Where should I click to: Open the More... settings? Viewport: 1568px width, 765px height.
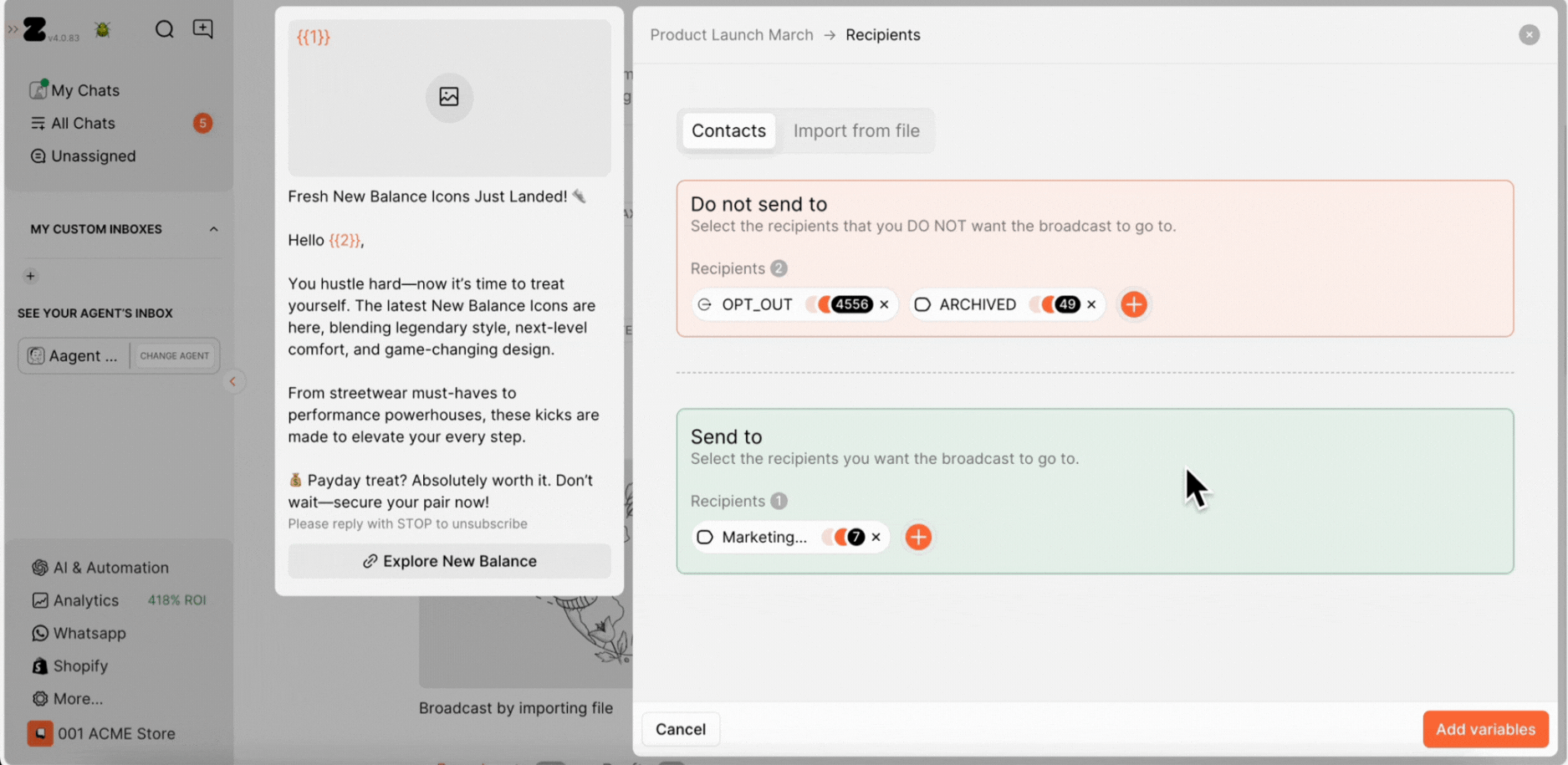[67, 698]
